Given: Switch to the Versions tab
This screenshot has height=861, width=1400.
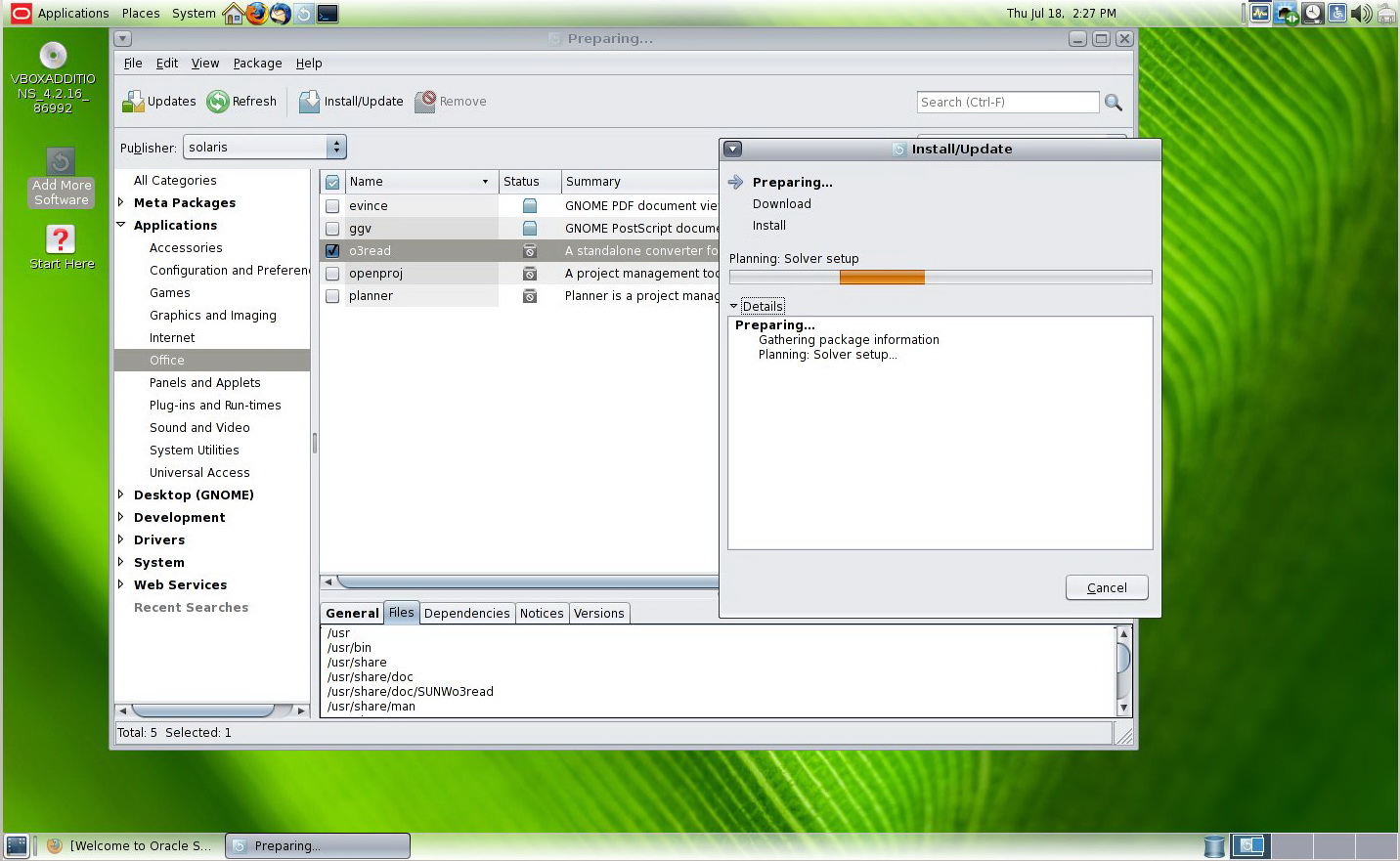Looking at the screenshot, I should (599, 613).
